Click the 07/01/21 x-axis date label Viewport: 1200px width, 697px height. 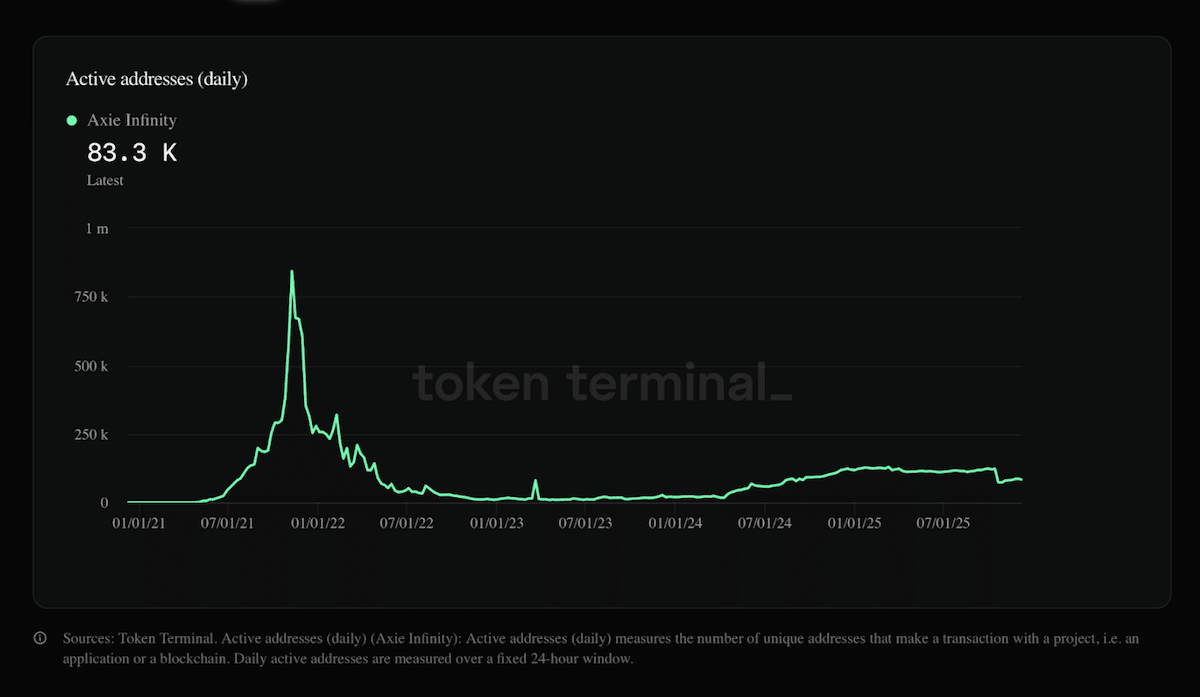pyautogui.click(x=228, y=523)
